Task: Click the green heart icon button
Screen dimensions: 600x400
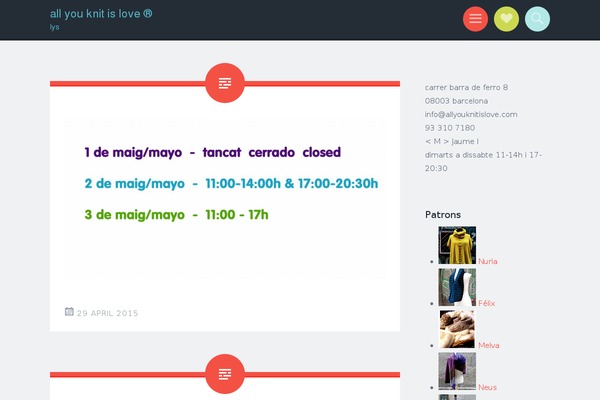Action: pos(506,19)
